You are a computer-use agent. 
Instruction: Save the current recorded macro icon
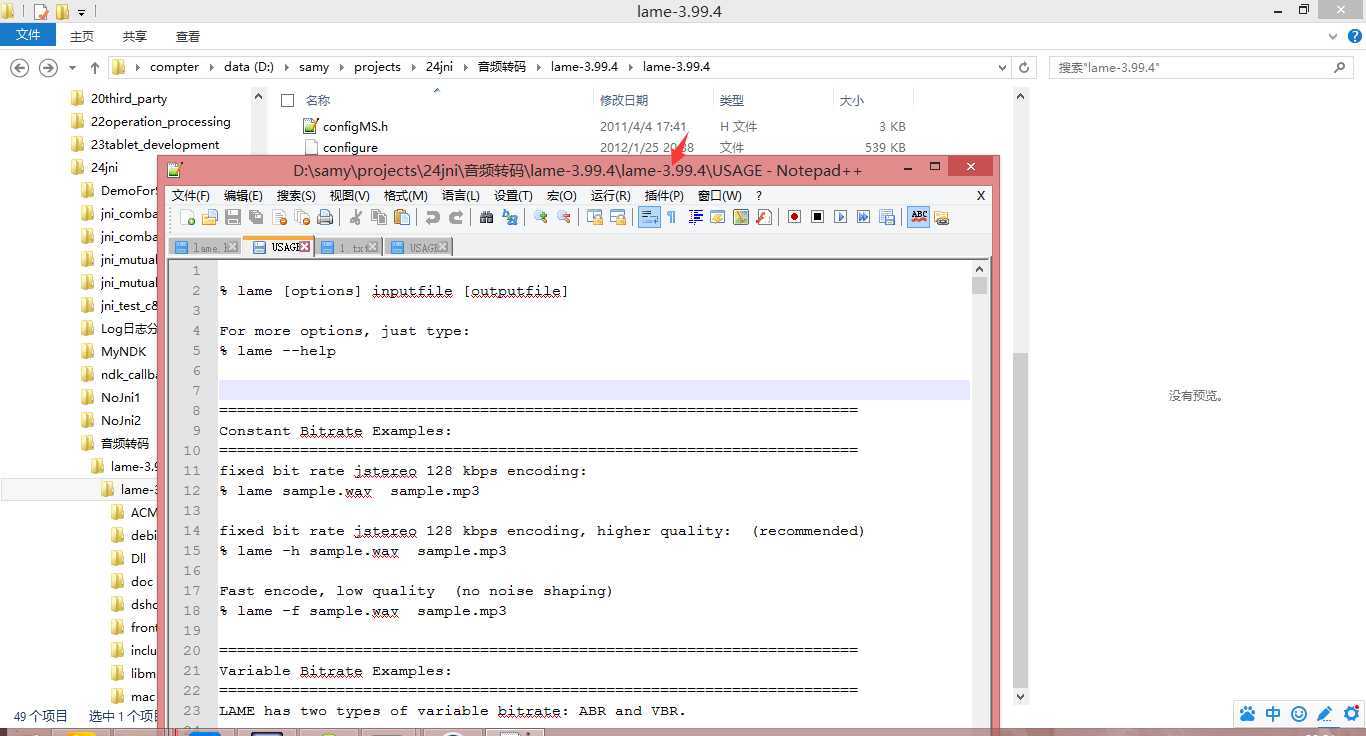[886, 217]
